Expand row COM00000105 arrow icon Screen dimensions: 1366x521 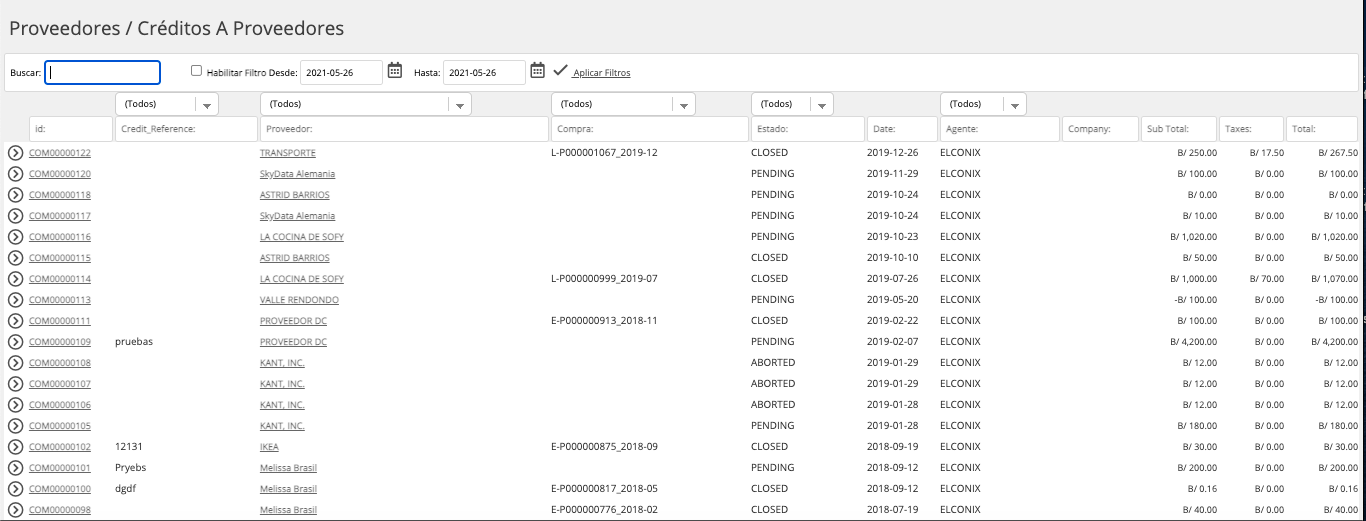tap(15, 426)
